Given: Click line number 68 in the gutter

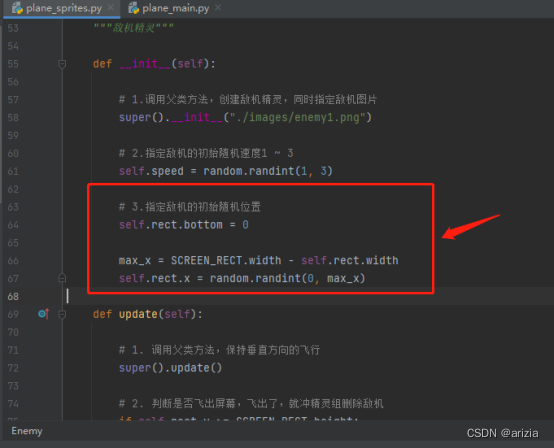Looking at the screenshot, I should point(13,296).
